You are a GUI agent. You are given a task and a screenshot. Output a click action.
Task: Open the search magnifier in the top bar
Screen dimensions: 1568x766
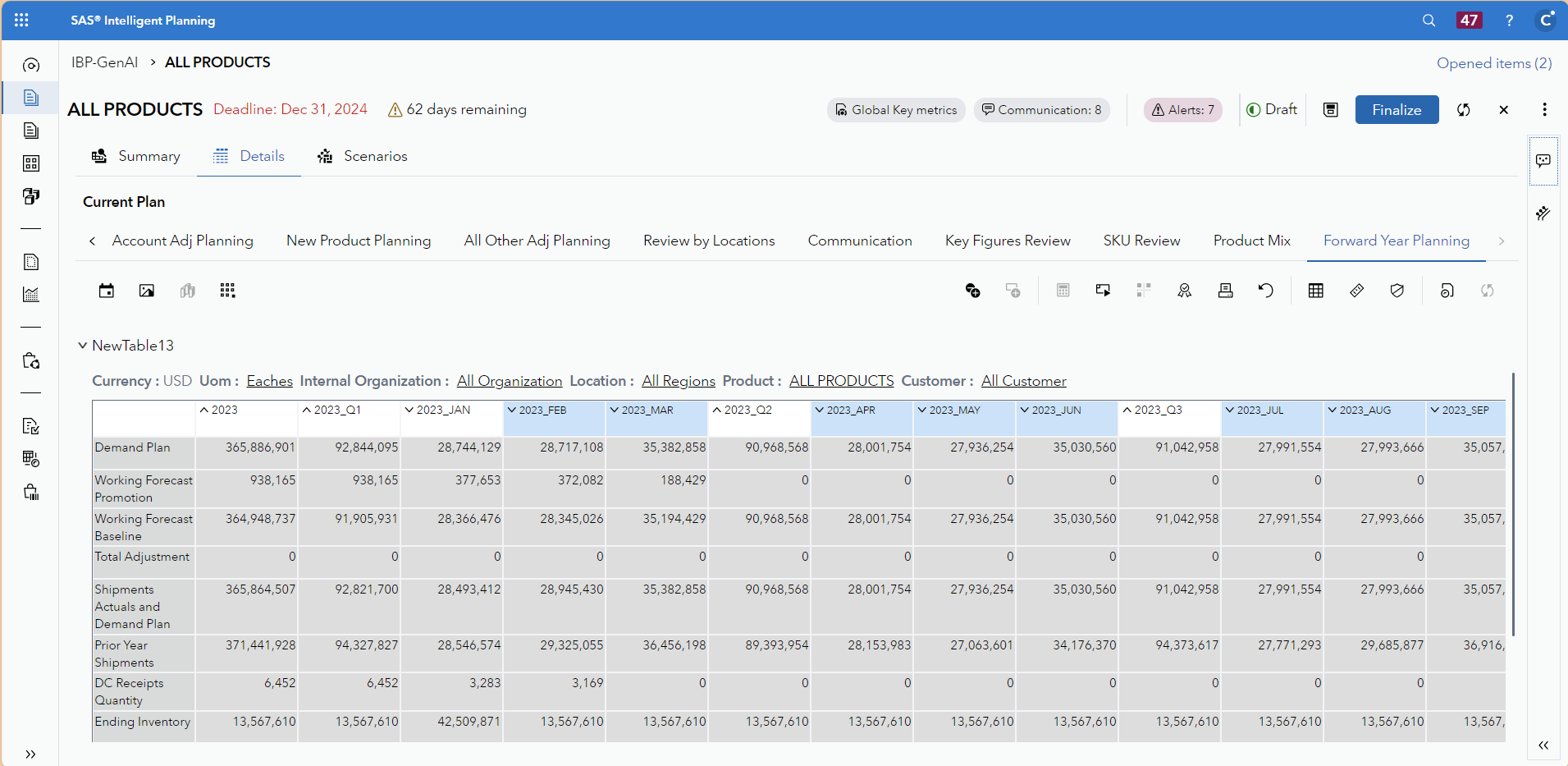click(x=1429, y=20)
